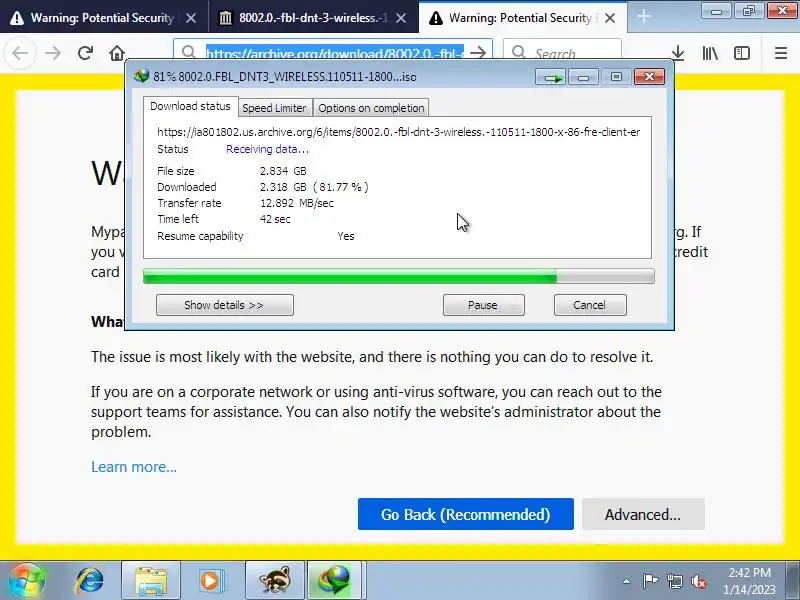
Task: Click the Firefox forward arrow button
Action: (x=53, y=53)
